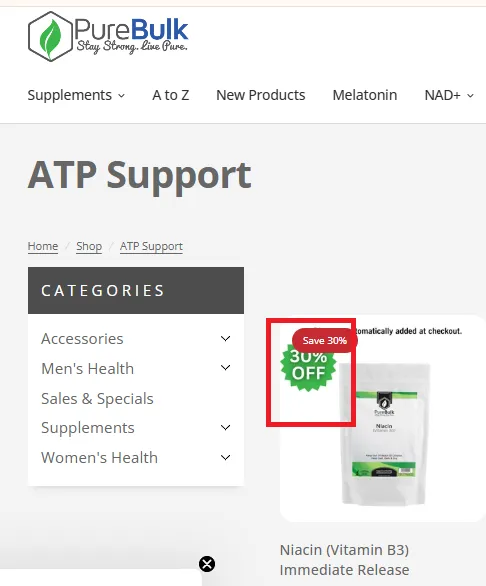Select Melatonin in the navigation bar
486x586 pixels.
[365, 95]
